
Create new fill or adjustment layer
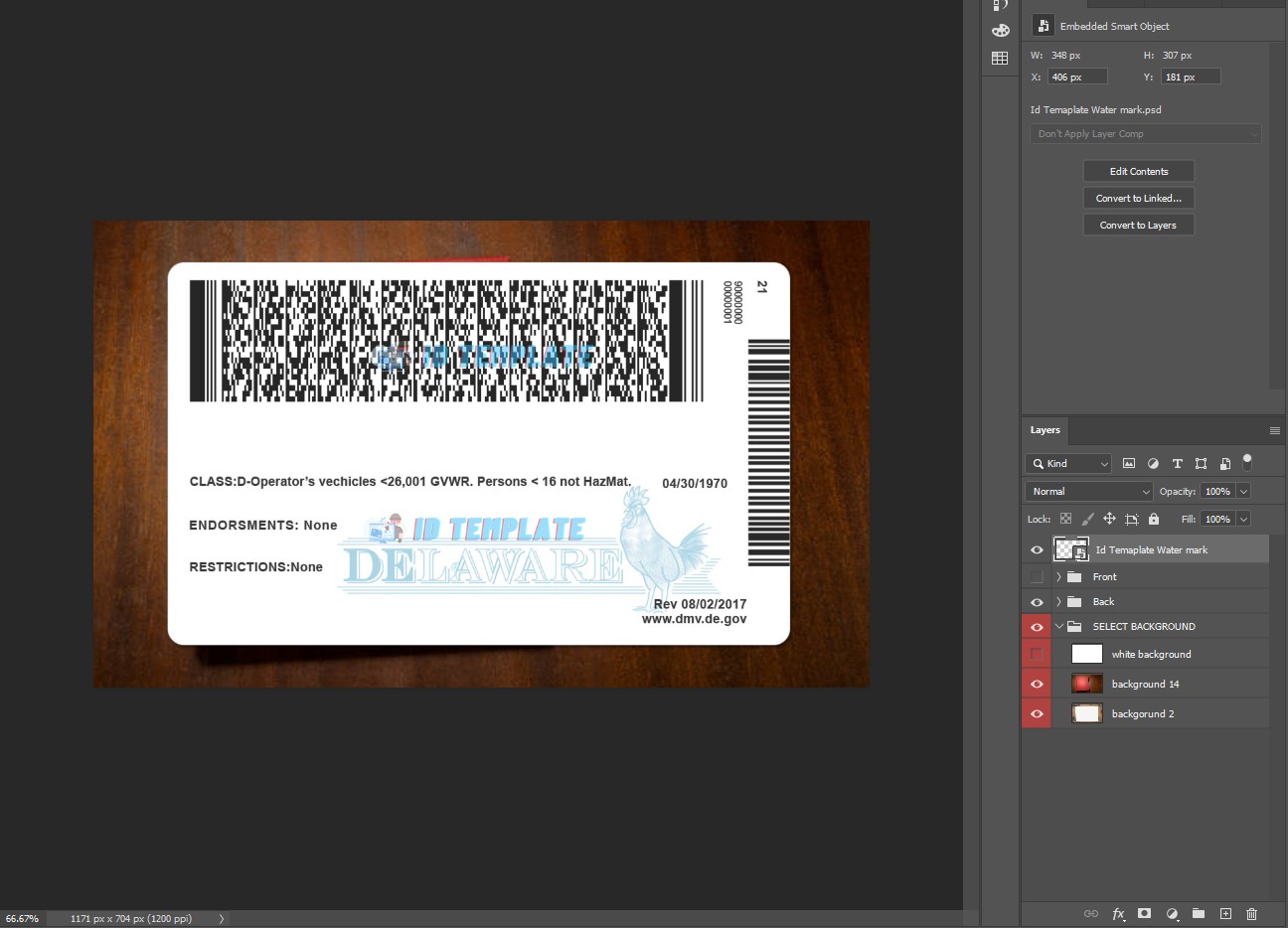pyautogui.click(x=1172, y=913)
